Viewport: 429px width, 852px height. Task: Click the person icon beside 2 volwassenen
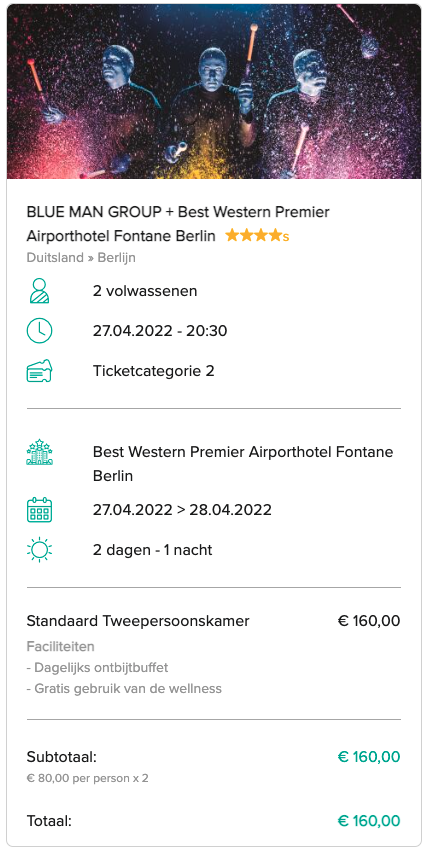pos(39,291)
